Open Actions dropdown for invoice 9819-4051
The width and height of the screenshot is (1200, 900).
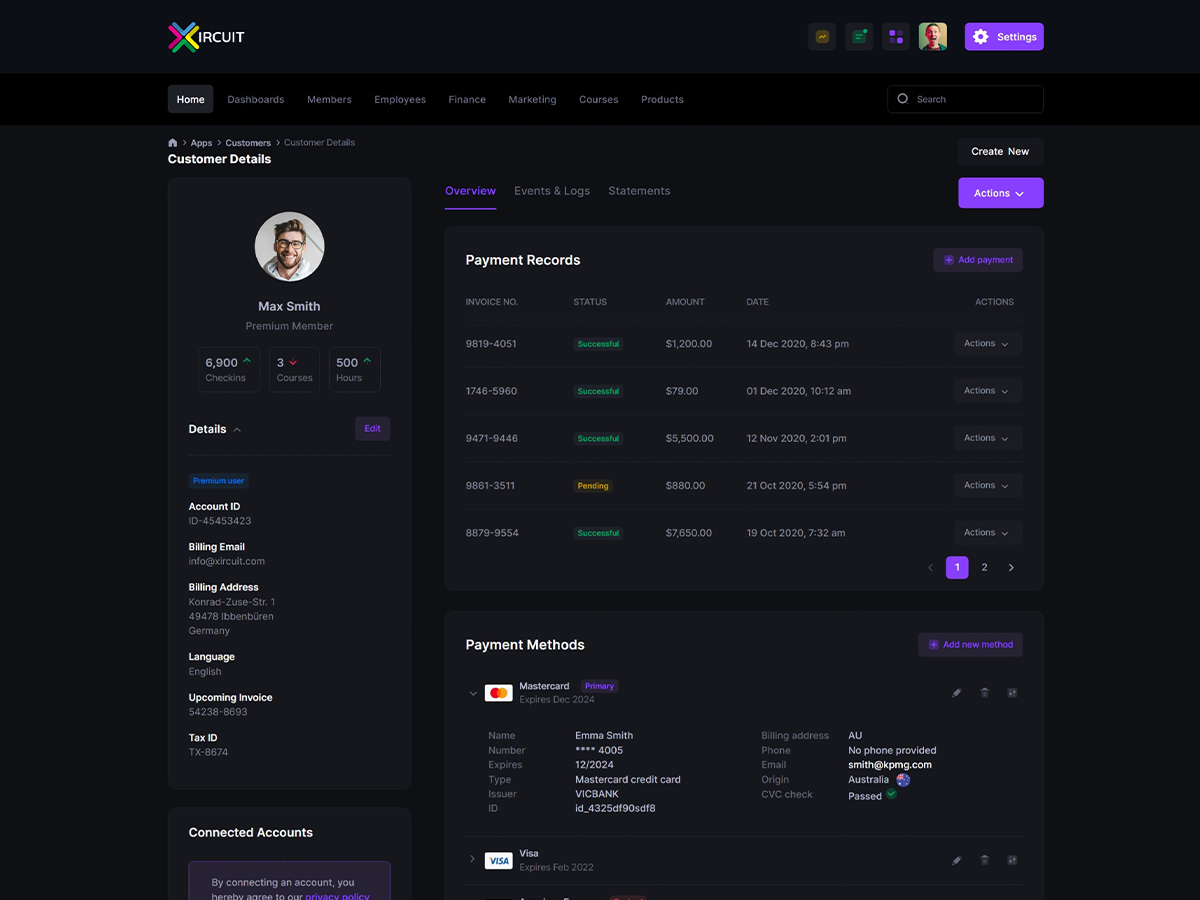tap(987, 344)
